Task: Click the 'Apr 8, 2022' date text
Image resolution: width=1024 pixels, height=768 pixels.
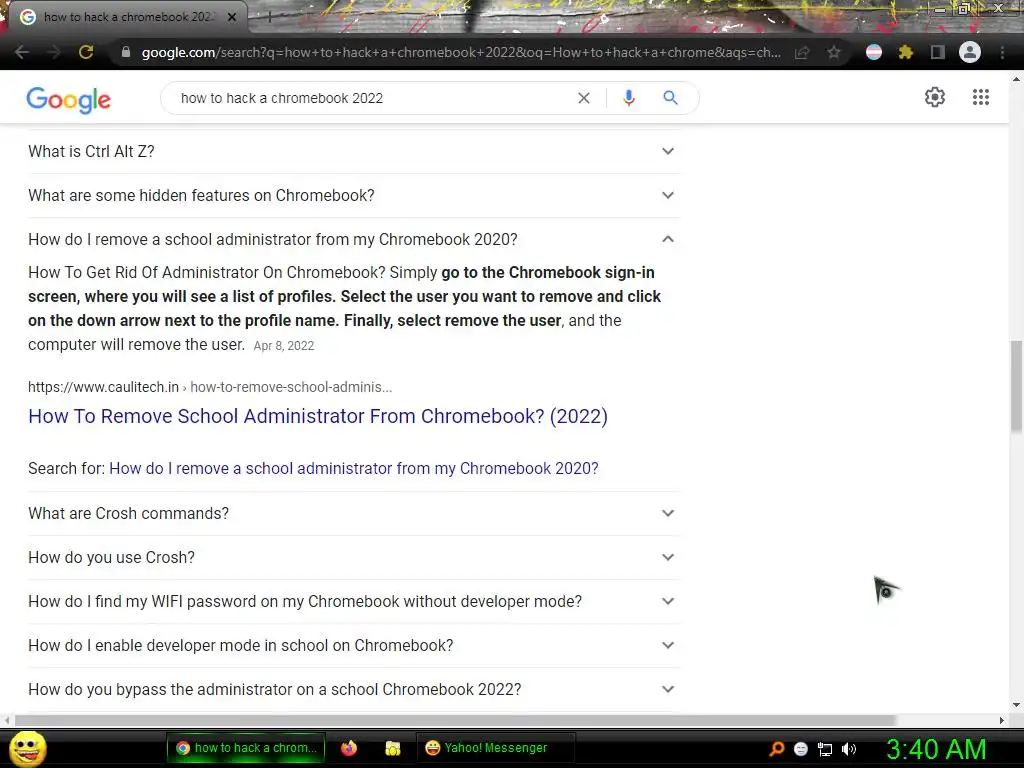Action: click(284, 345)
